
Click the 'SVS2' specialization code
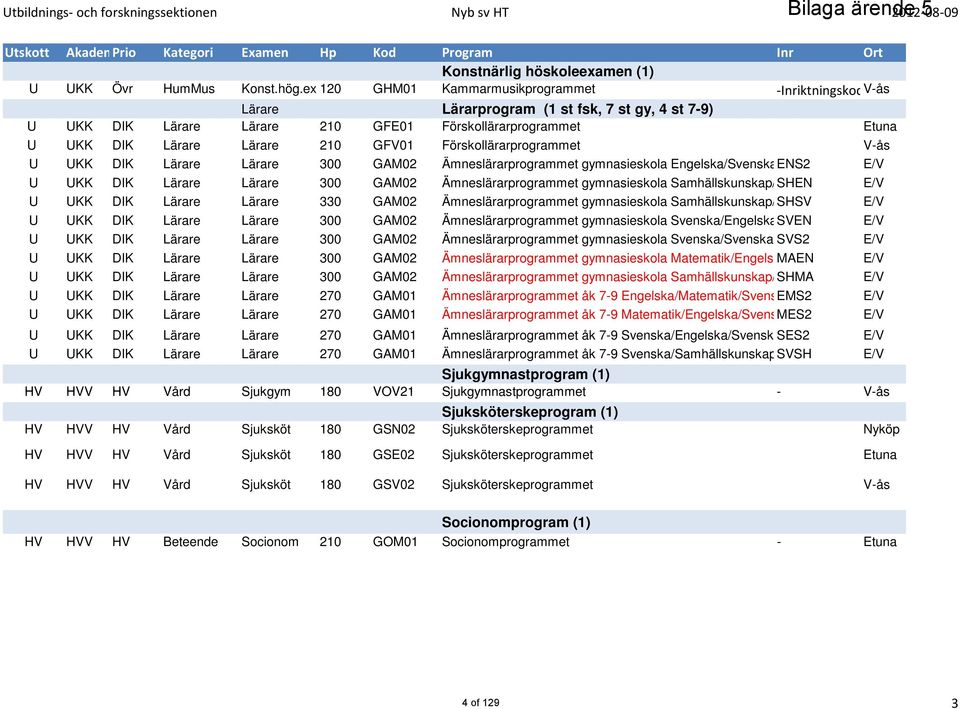coord(793,239)
